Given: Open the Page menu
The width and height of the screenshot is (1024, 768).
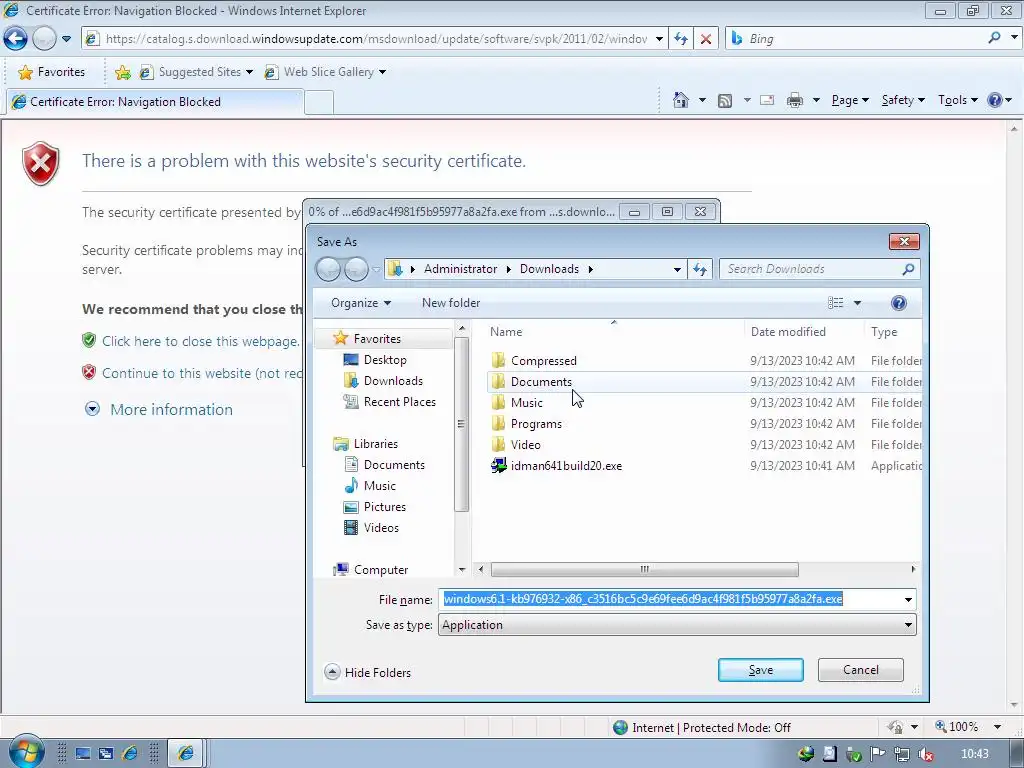Looking at the screenshot, I should (x=850, y=100).
